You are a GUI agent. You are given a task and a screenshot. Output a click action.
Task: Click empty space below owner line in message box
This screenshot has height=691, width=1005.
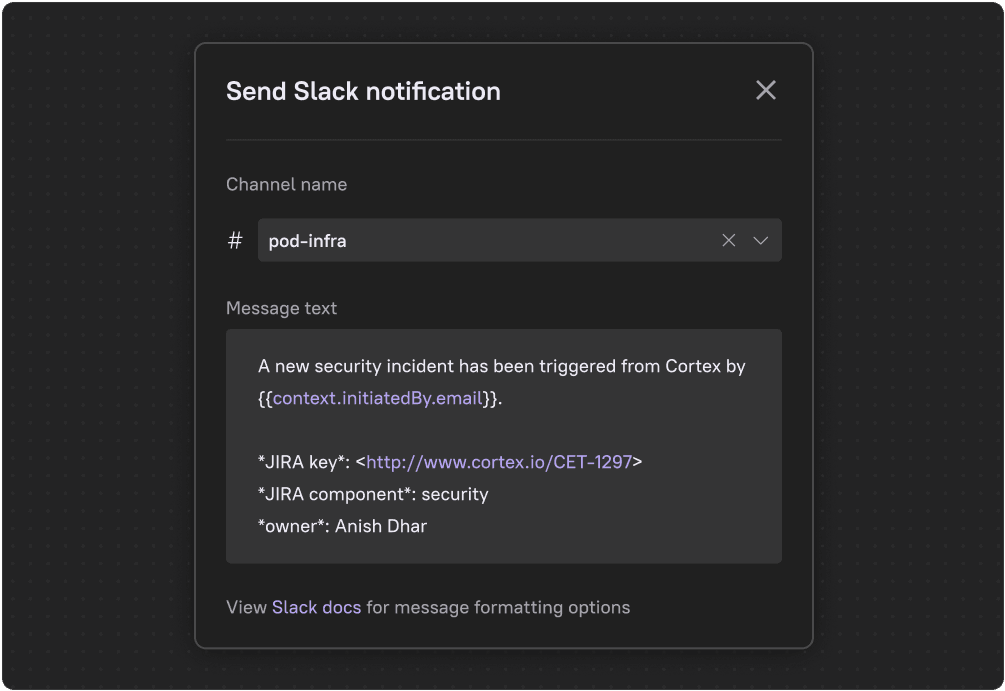click(504, 550)
